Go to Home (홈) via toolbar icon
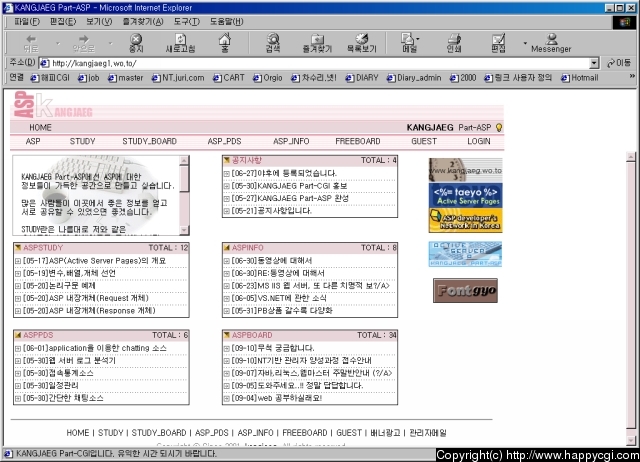The width and height of the screenshot is (640, 462). point(224,43)
